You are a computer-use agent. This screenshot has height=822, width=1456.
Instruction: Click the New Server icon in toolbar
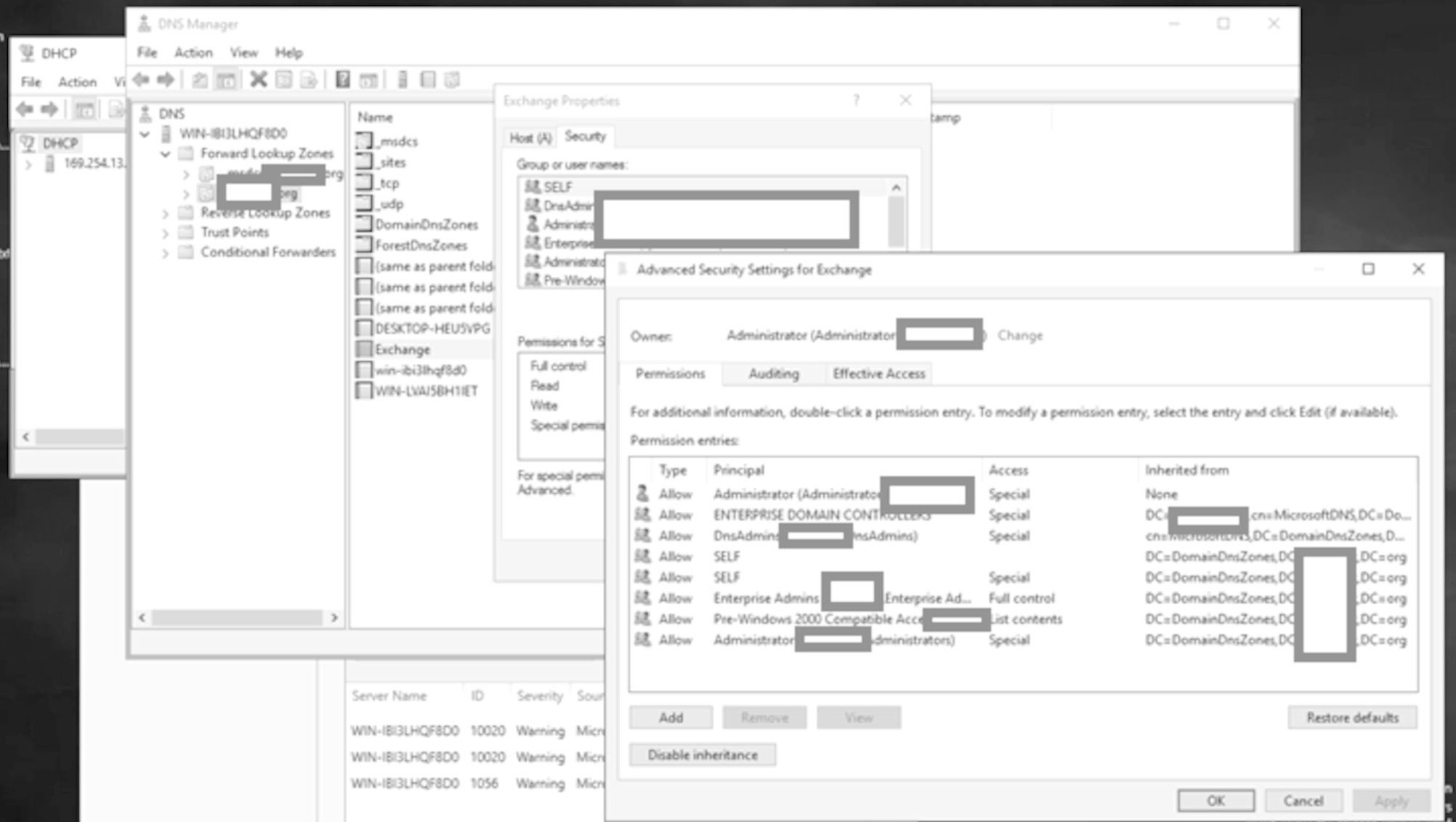[x=403, y=80]
